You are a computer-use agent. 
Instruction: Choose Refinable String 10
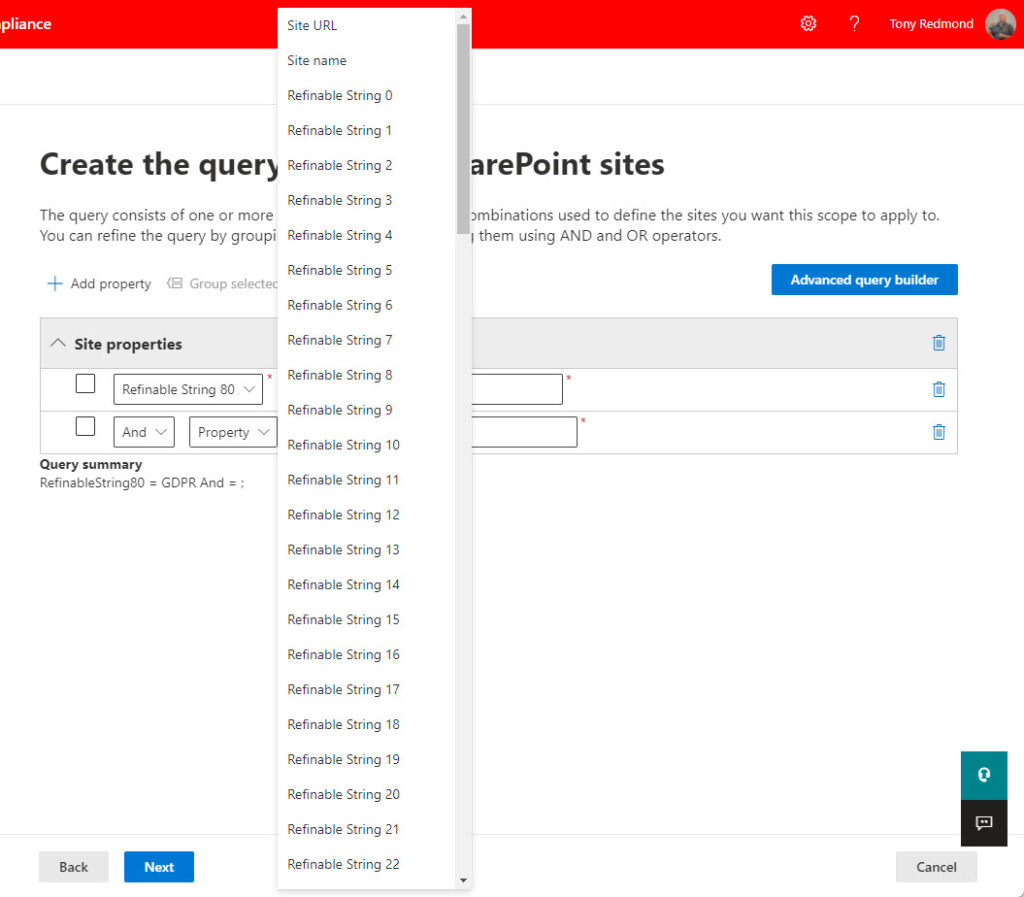[x=366, y=445]
